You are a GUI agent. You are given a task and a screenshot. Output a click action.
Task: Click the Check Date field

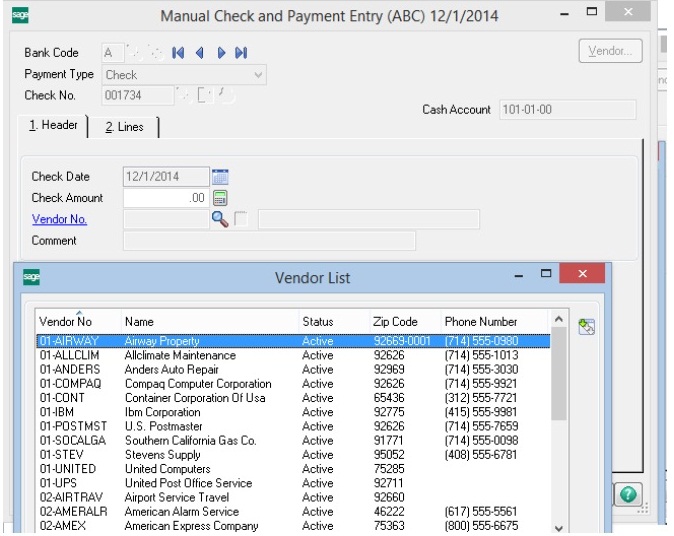pos(166,177)
